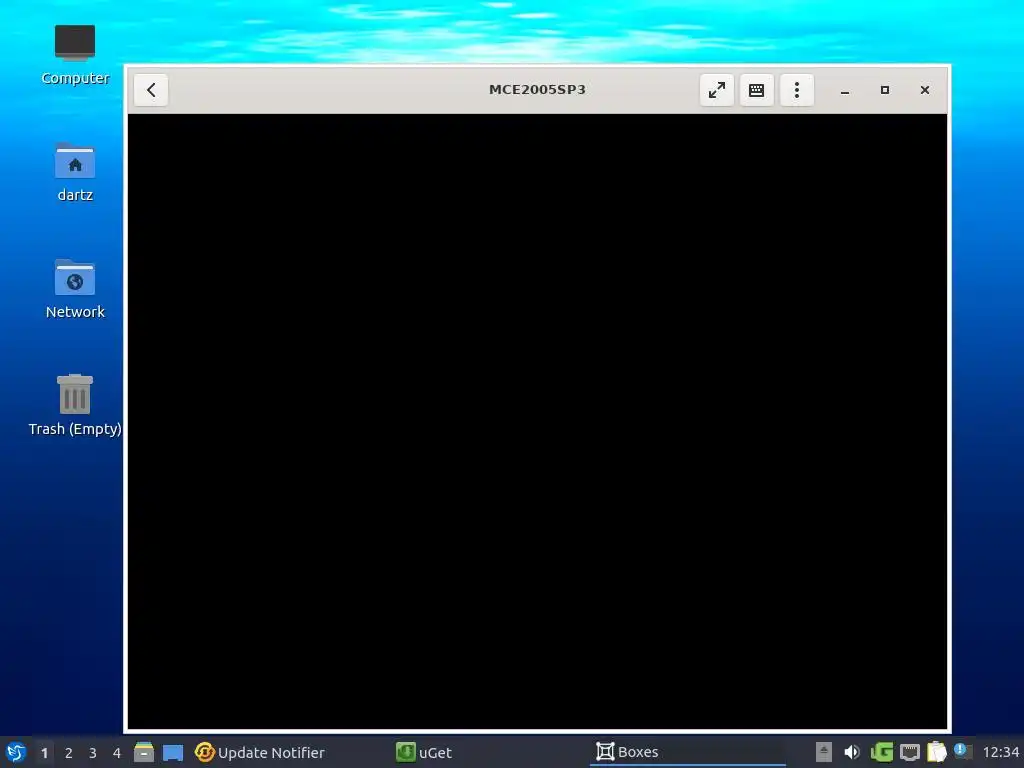Switch to workspace 3
Screen dimensions: 1024x768
[93, 753]
